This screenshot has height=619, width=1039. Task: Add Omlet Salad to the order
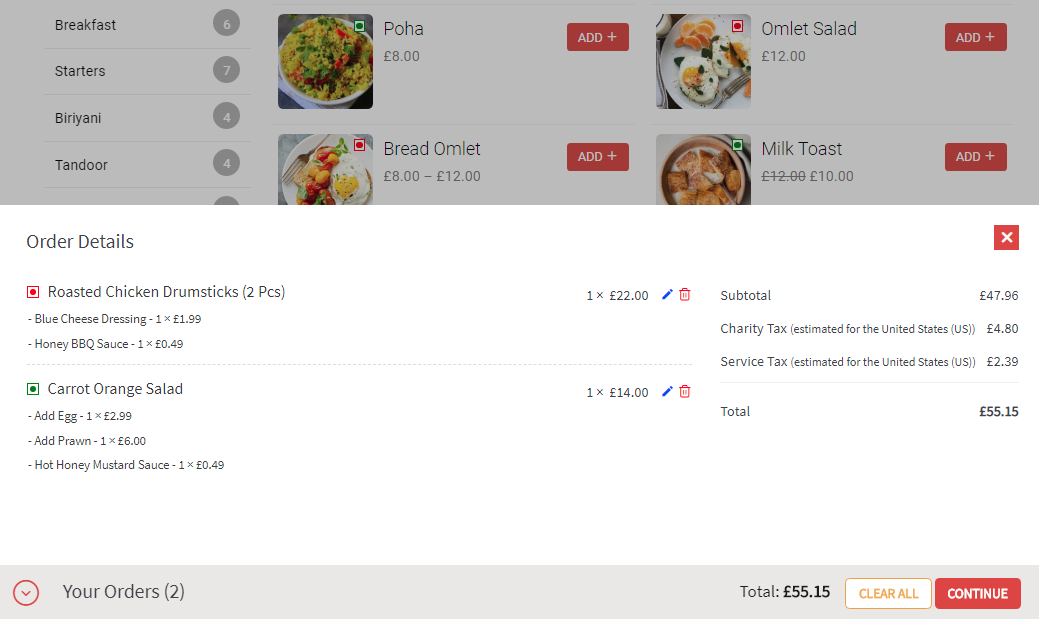(975, 37)
